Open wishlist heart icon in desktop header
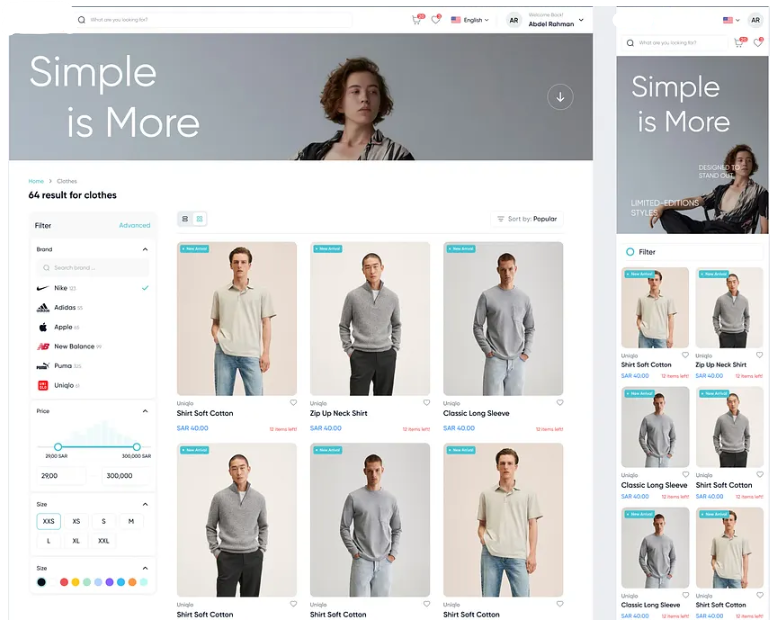This screenshot has width=770, height=622. (x=435, y=20)
